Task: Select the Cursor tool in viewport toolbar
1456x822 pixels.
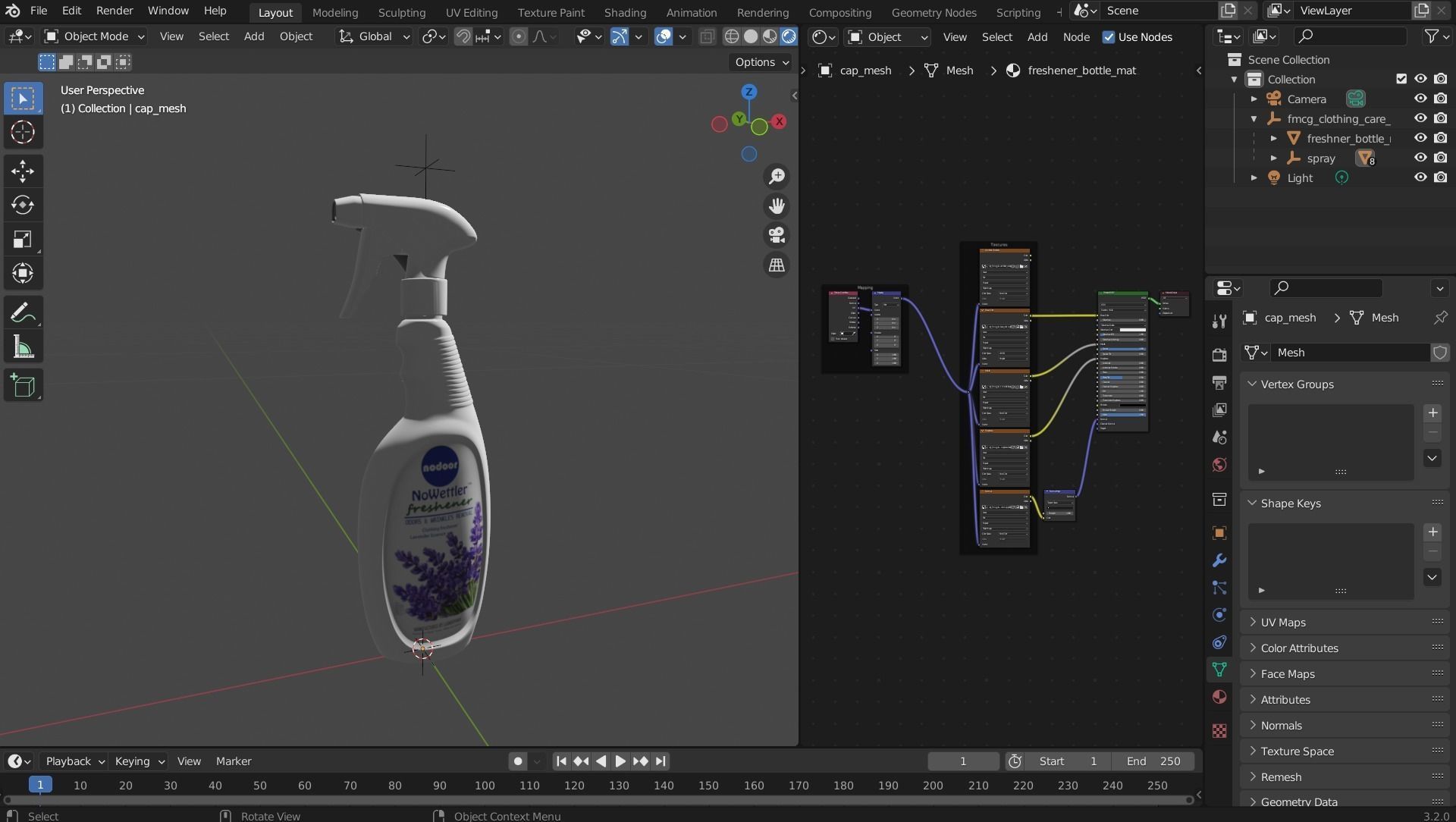Action: click(x=23, y=132)
